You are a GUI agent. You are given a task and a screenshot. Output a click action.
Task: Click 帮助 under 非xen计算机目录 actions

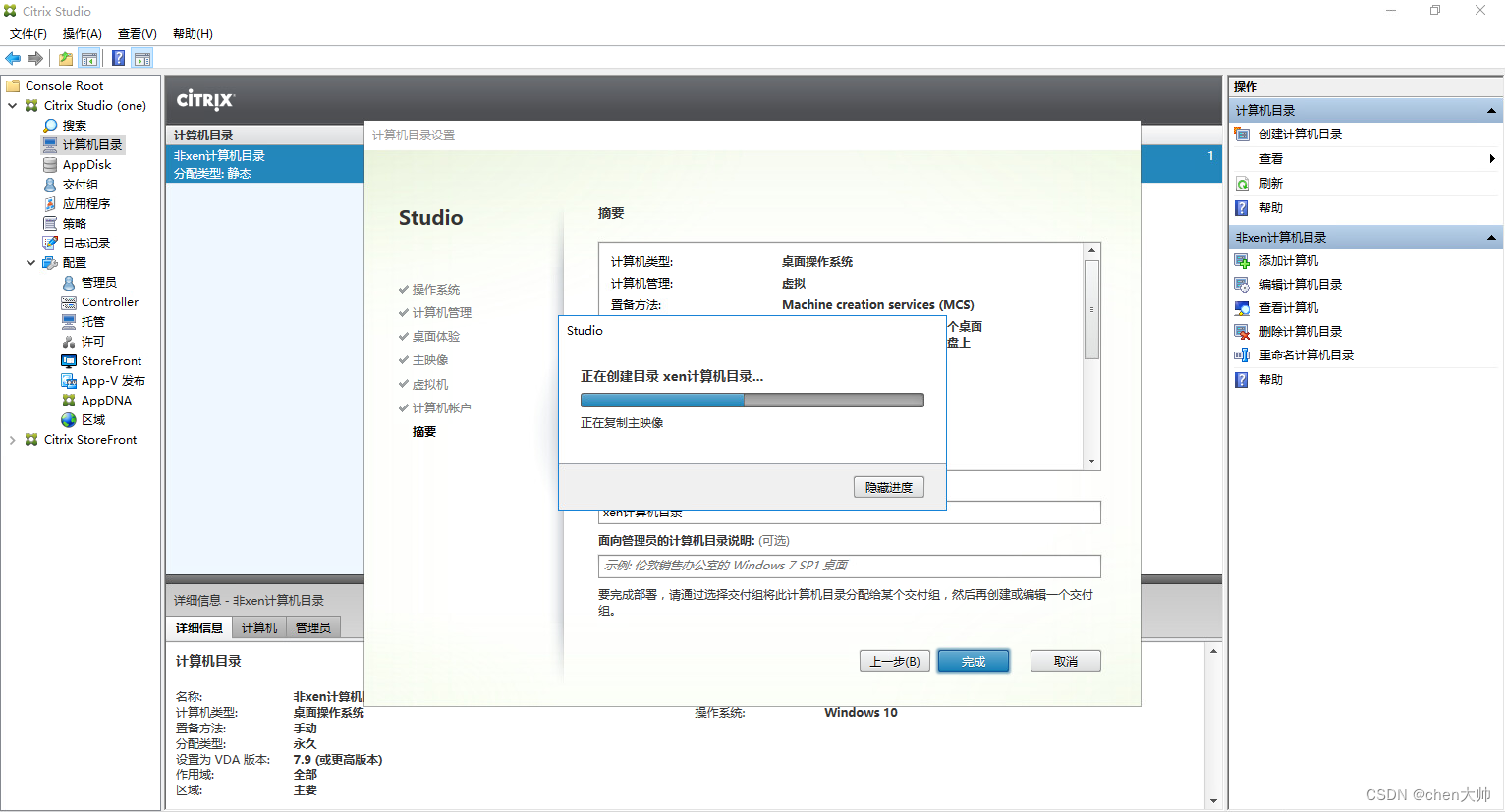coord(1271,380)
